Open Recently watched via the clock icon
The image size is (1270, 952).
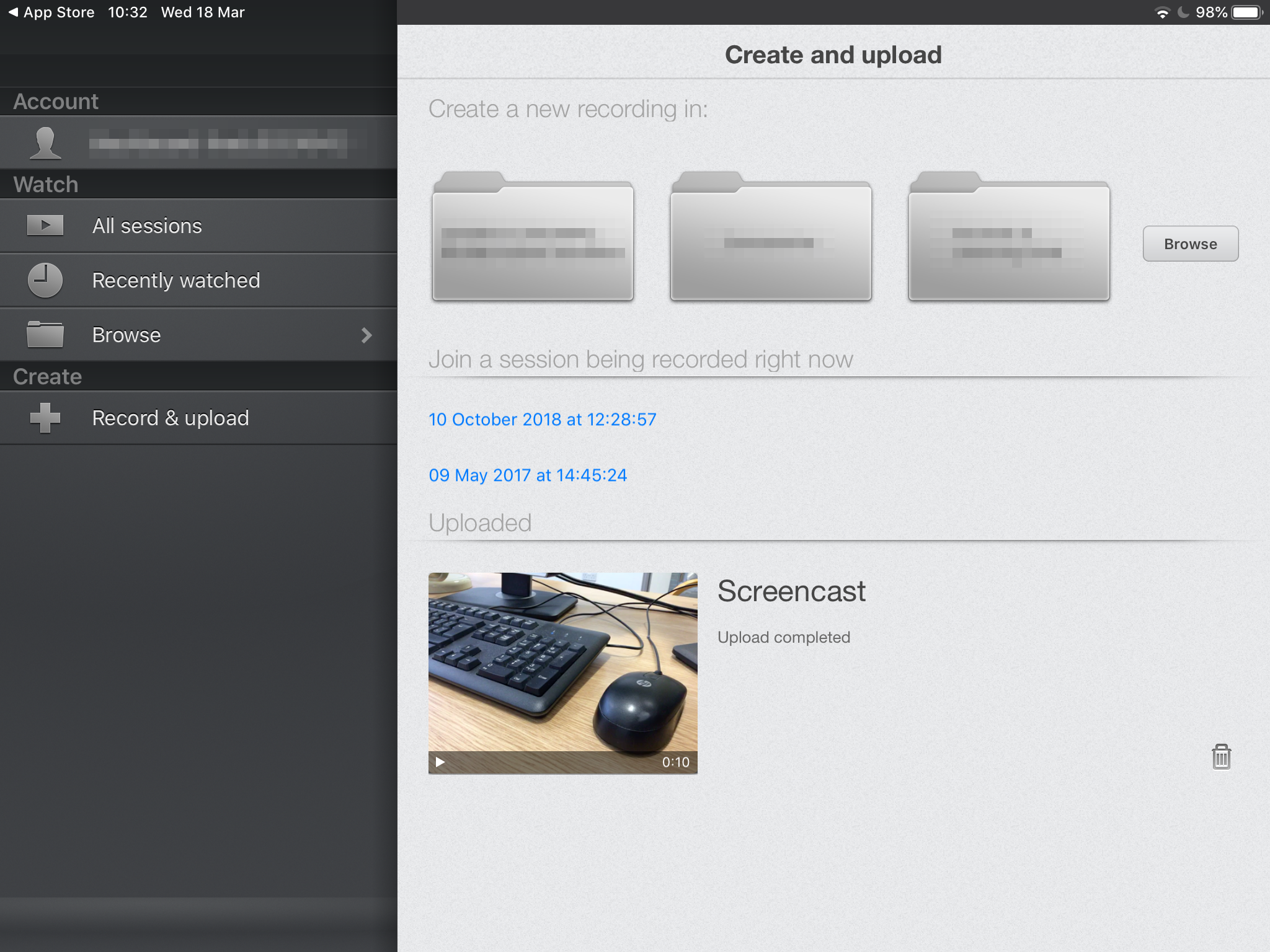click(x=44, y=280)
